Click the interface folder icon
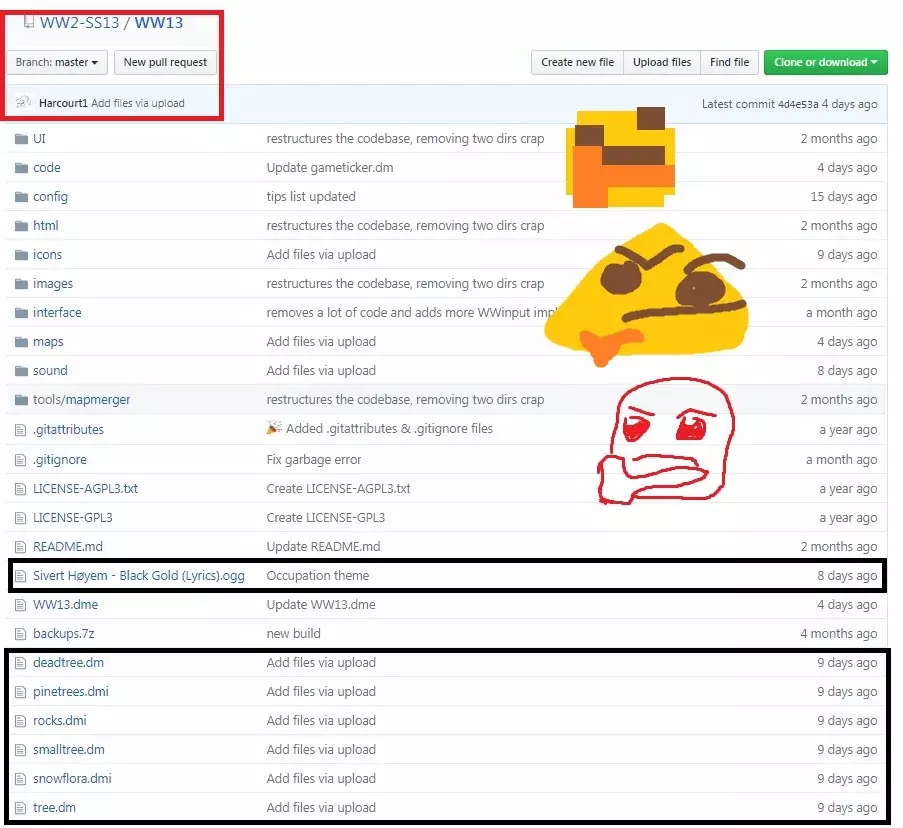The image size is (903, 828). point(21,313)
